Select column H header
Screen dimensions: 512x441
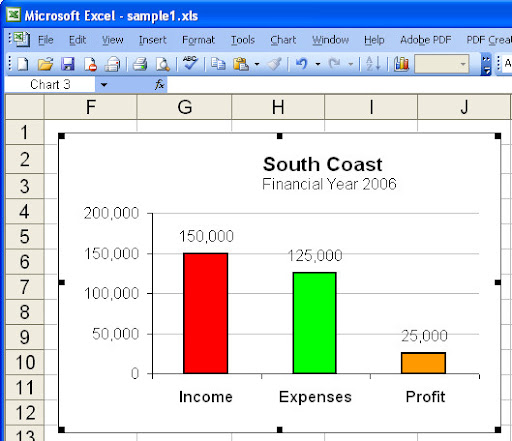pos(278,107)
